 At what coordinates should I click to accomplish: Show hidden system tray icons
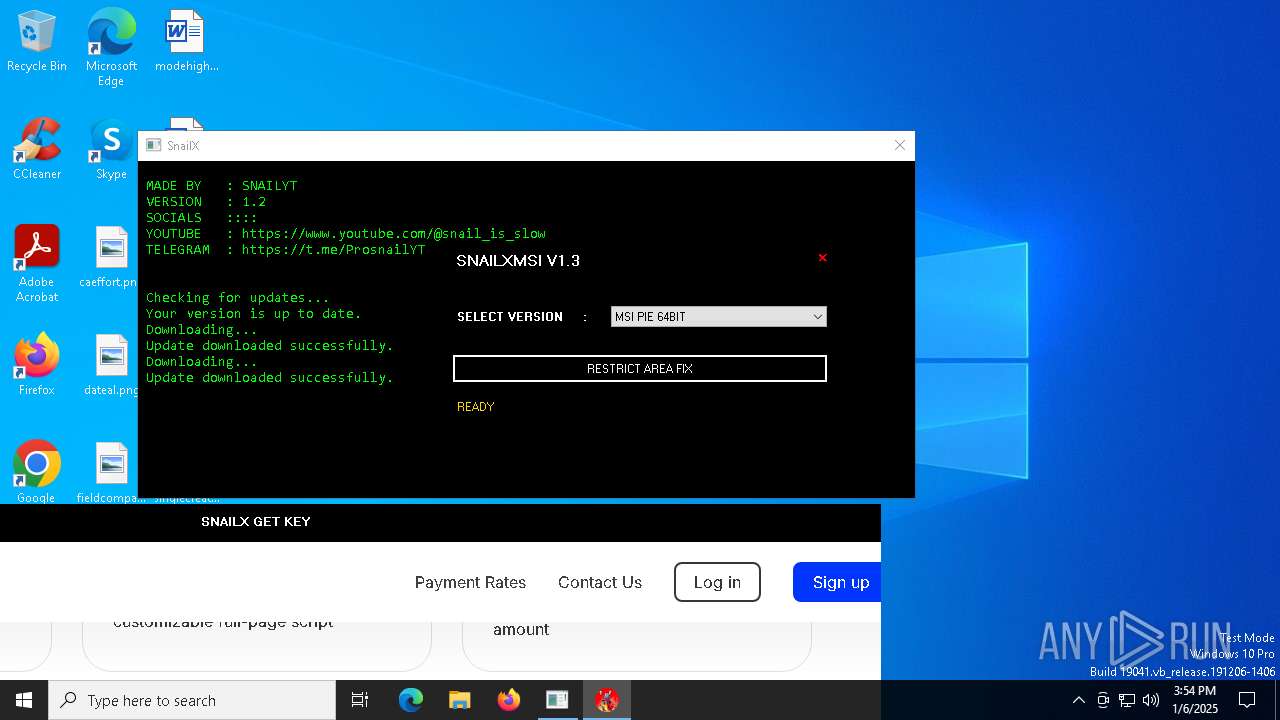[x=1078, y=700]
